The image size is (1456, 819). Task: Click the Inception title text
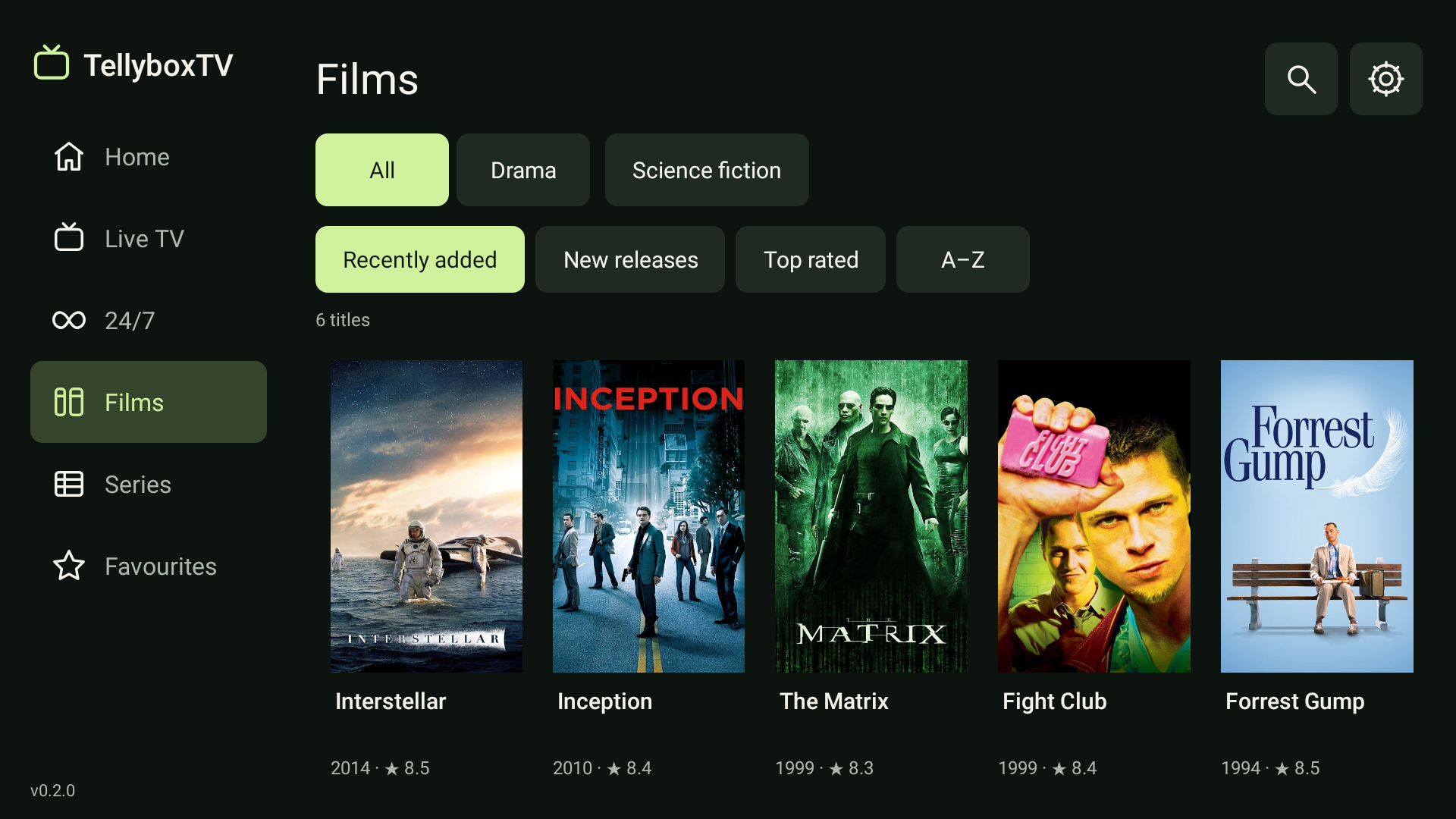pos(604,701)
